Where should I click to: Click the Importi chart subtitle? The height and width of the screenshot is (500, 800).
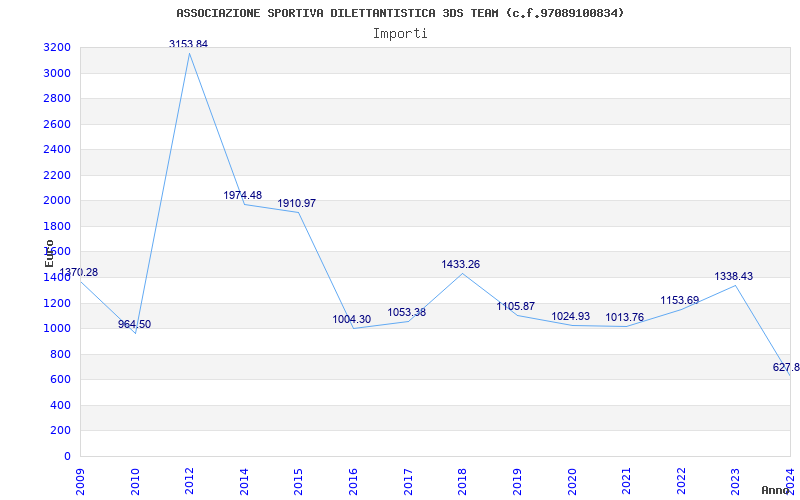coord(400,34)
